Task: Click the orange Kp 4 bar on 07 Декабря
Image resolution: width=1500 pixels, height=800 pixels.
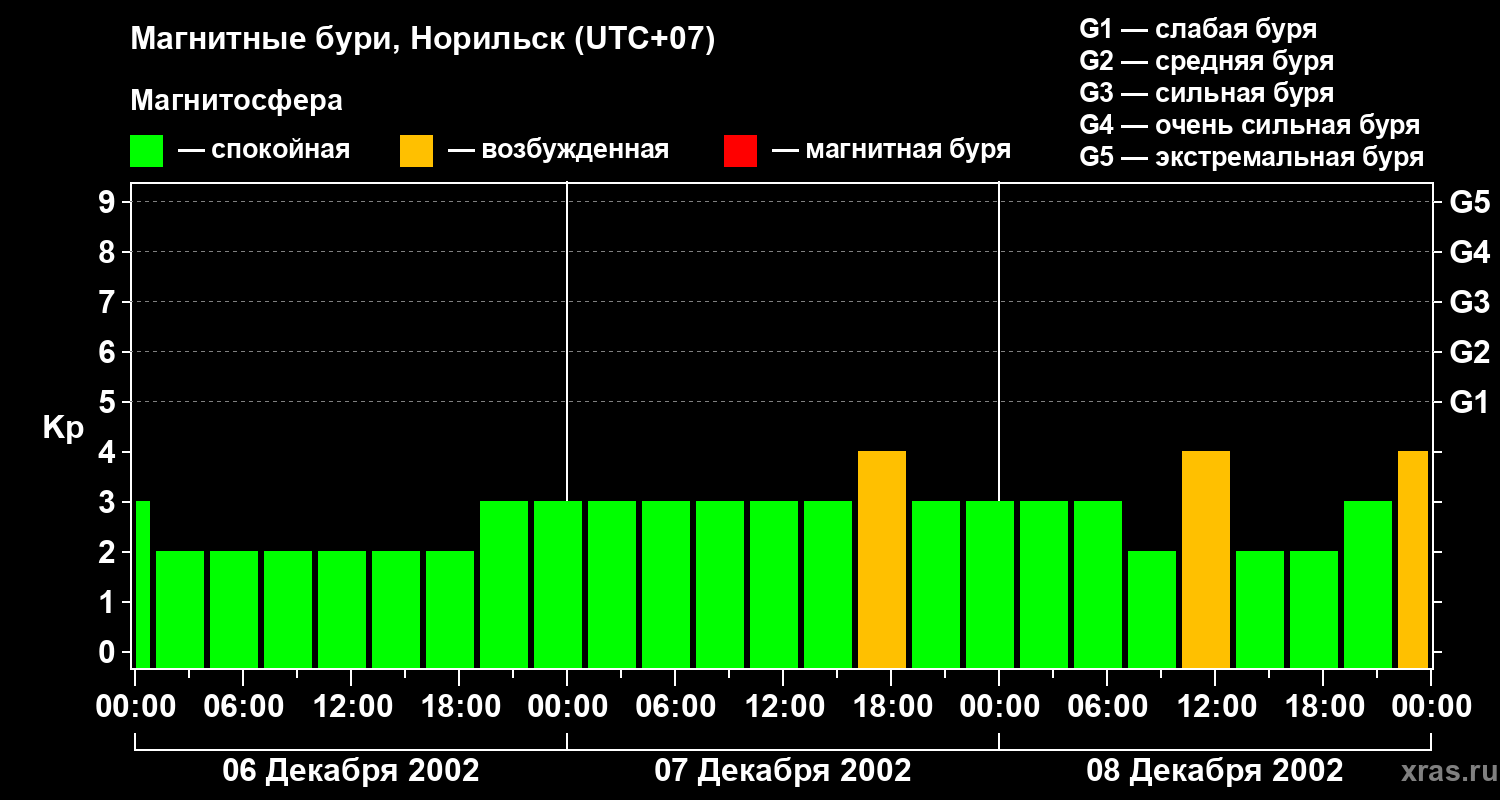Action: click(x=882, y=560)
